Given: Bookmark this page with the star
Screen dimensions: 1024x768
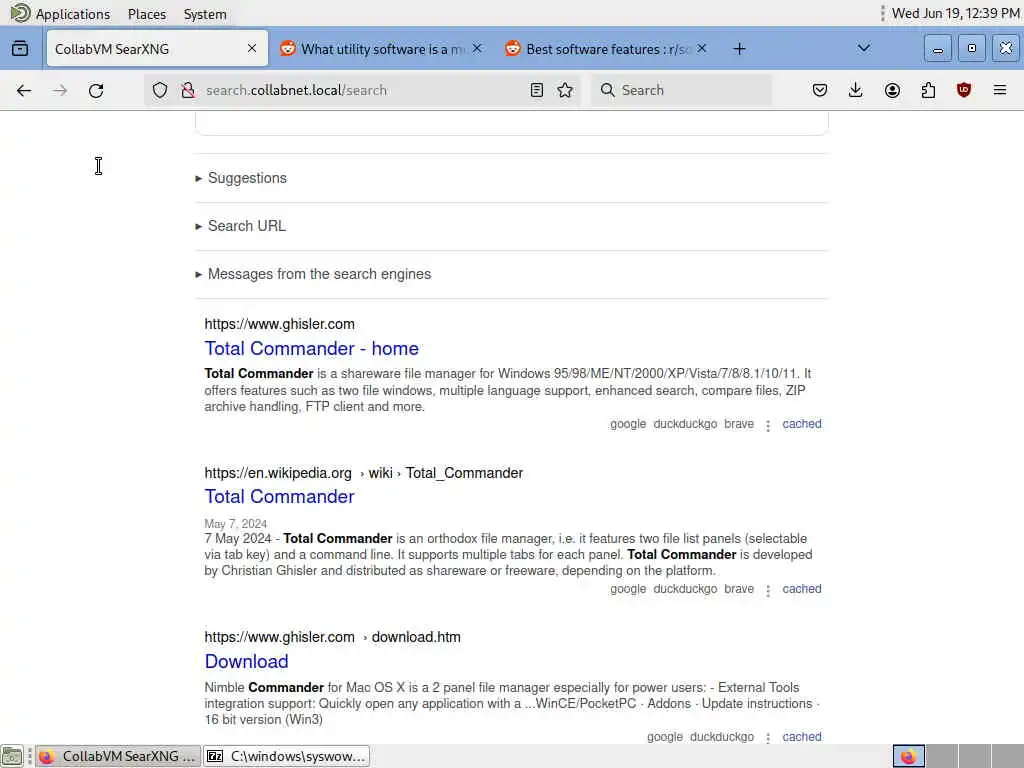Looking at the screenshot, I should [x=566, y=90].
